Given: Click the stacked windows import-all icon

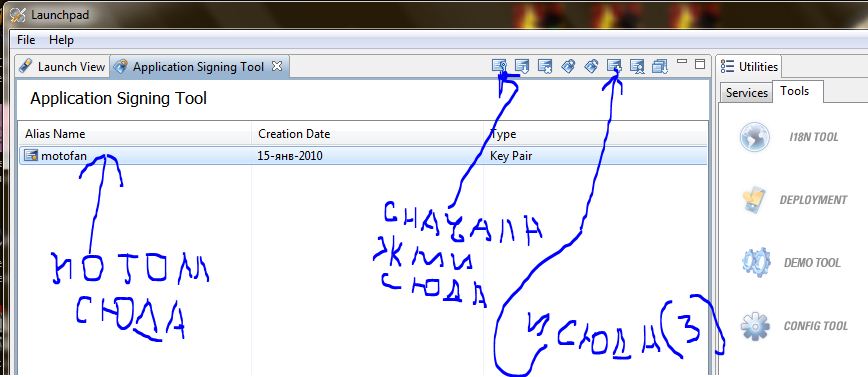Looking at the screenshot, I should (660, 66).
